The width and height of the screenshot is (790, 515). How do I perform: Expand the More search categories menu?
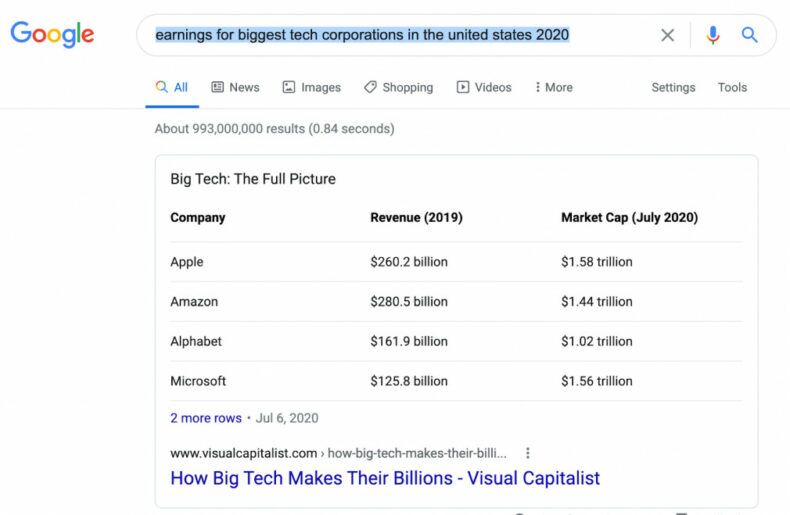[554, 87]
